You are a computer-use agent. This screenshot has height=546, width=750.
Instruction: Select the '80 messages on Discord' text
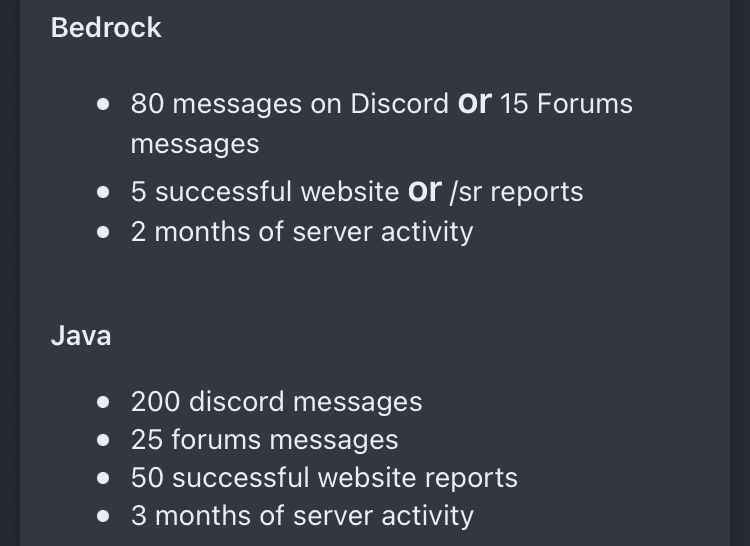tap(289, 104)
